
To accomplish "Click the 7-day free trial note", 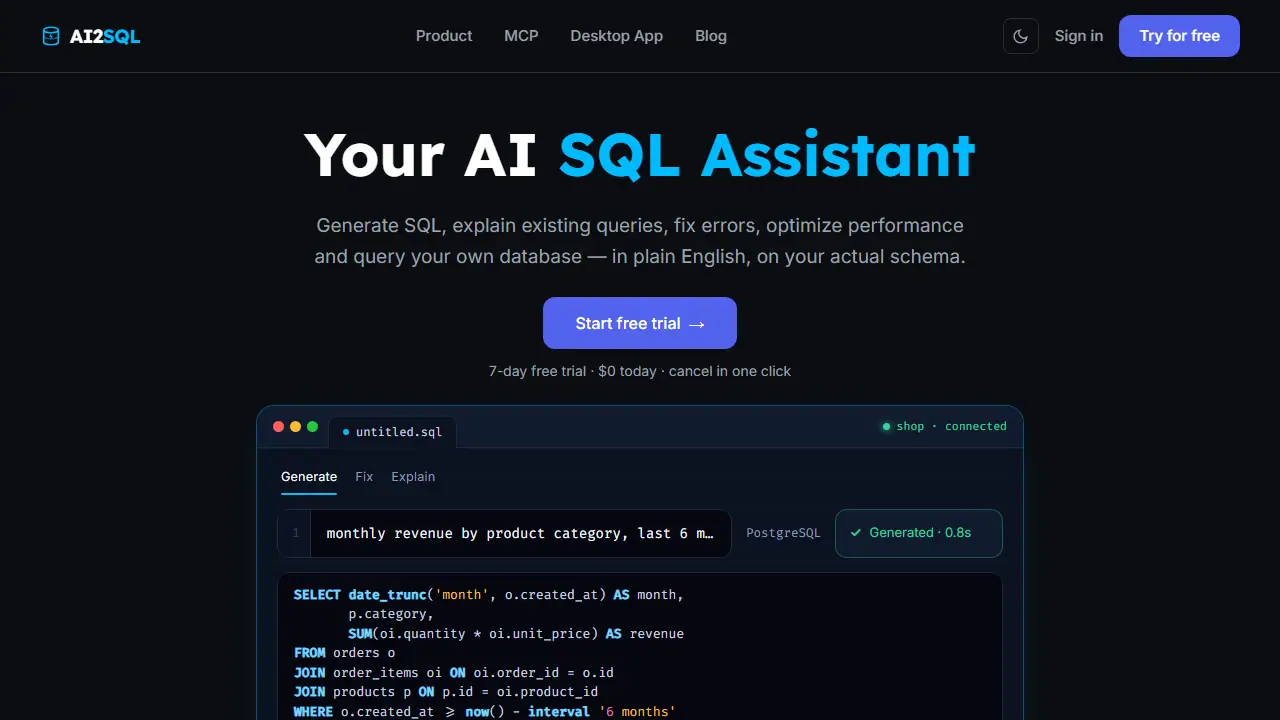I will click(x=640, y=371).
